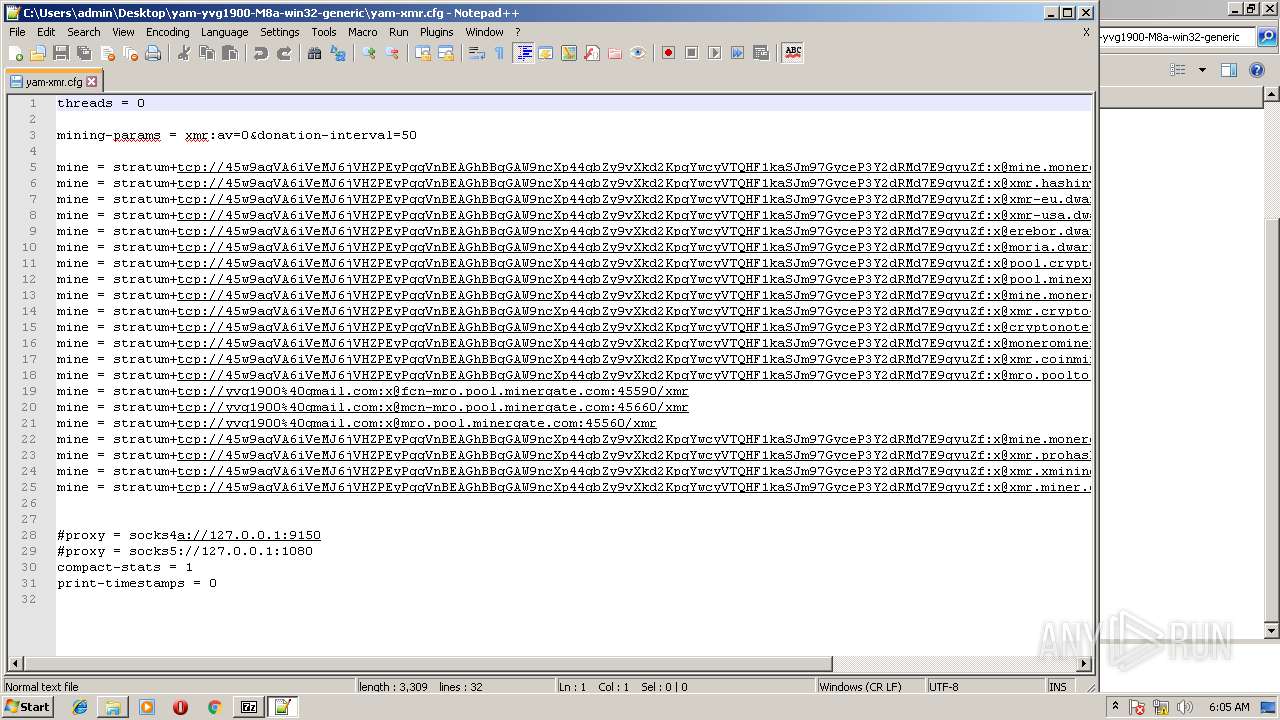1280x720 pixels.
Task: Open Explorer help question mark button
Action: pos(1257,70)
